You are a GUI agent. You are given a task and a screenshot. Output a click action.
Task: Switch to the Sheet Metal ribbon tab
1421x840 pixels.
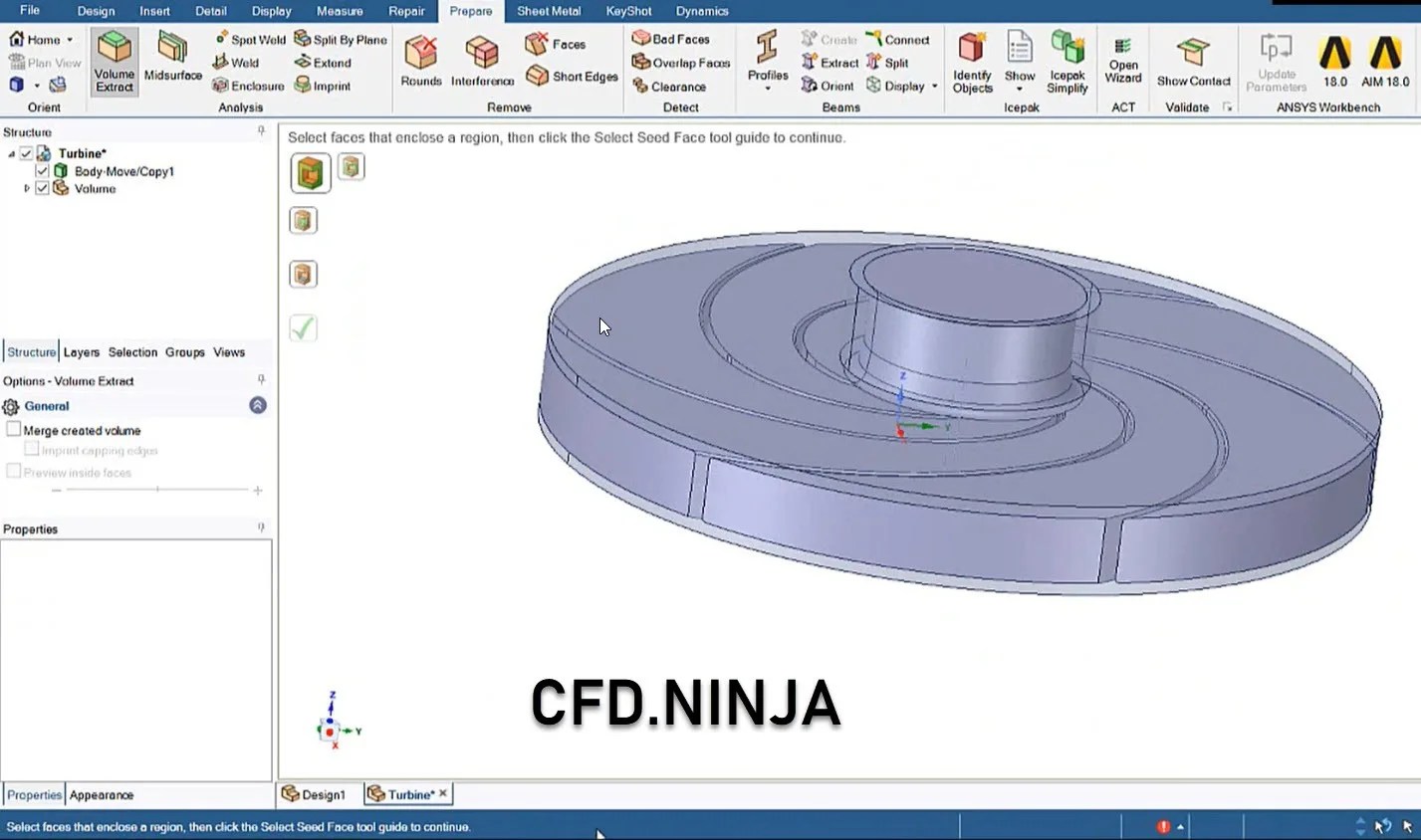[549, 11]
